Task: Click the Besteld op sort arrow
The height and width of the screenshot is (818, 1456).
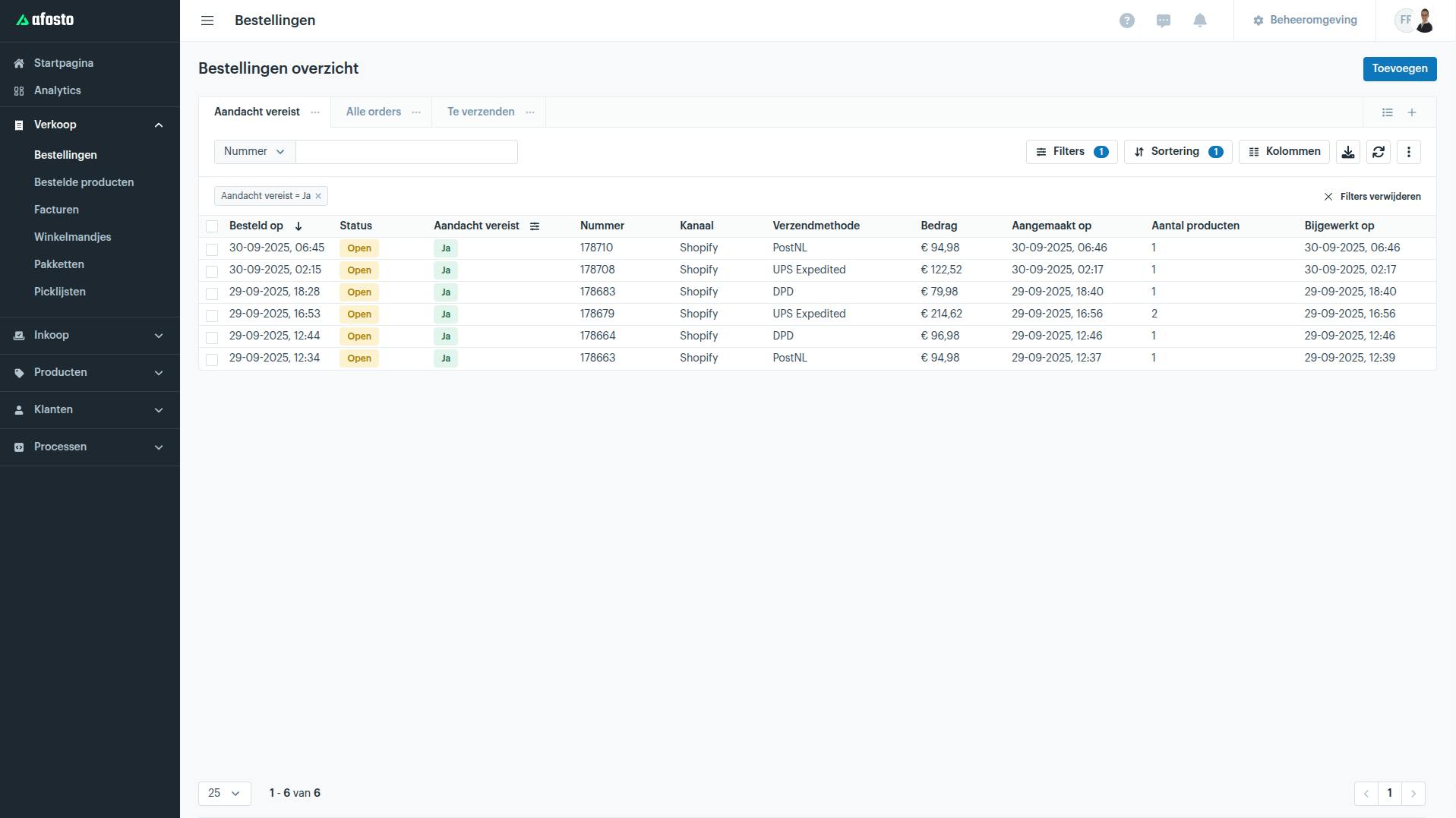Action: (298, 226)
